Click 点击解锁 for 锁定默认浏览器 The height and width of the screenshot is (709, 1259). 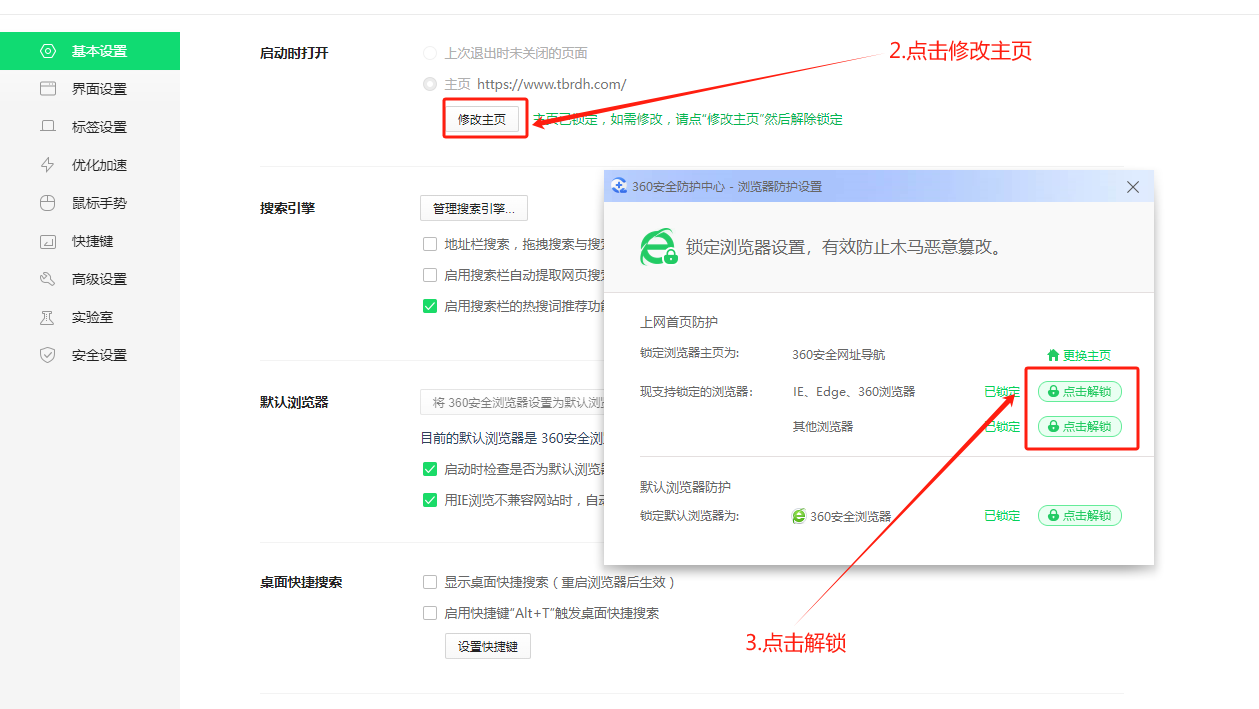(x=1080, y=516)
